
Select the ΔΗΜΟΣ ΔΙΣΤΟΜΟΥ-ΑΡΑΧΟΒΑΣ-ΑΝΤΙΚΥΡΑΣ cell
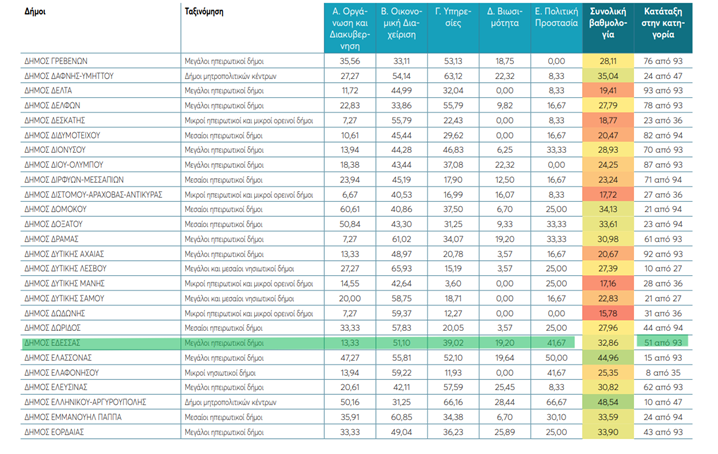point(92,193)
